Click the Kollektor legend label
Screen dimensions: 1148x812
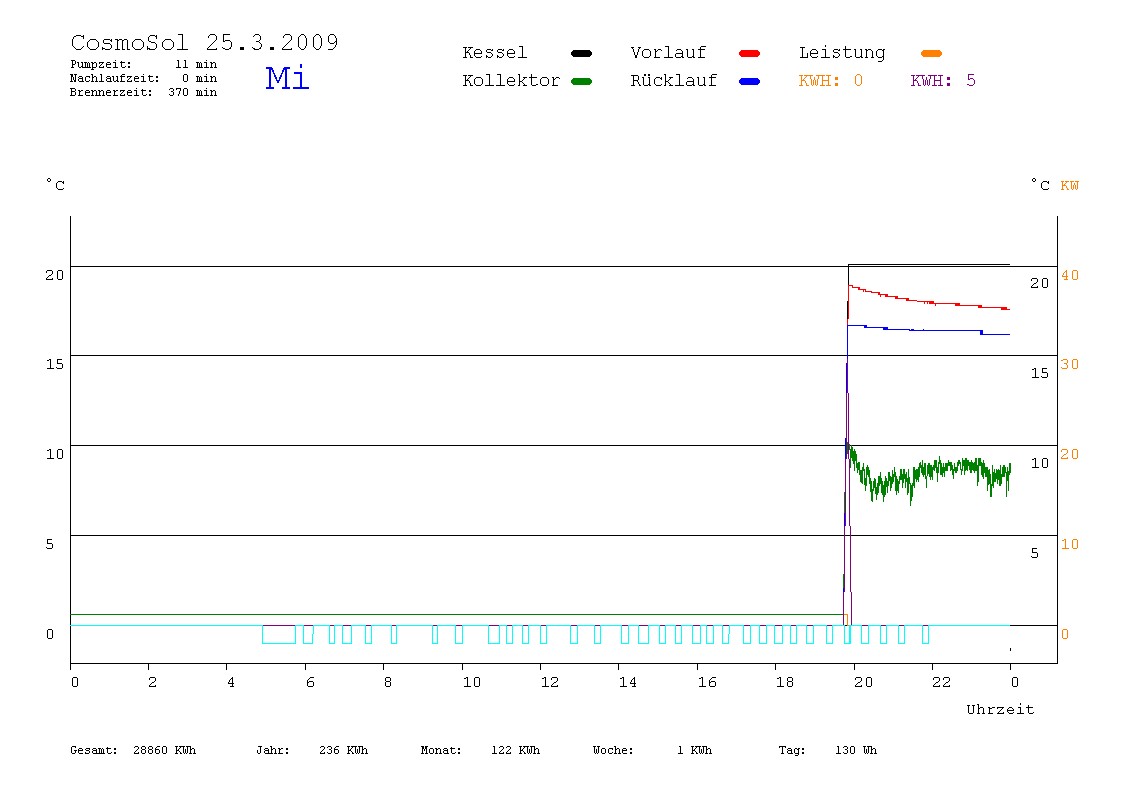(x=511, y=81)
